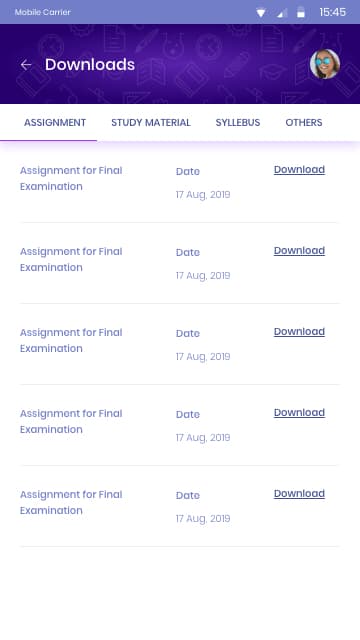Tap the Downloads header title
Image resolution: width=360 pixels, height=640 pixels.
coord(90,64)
